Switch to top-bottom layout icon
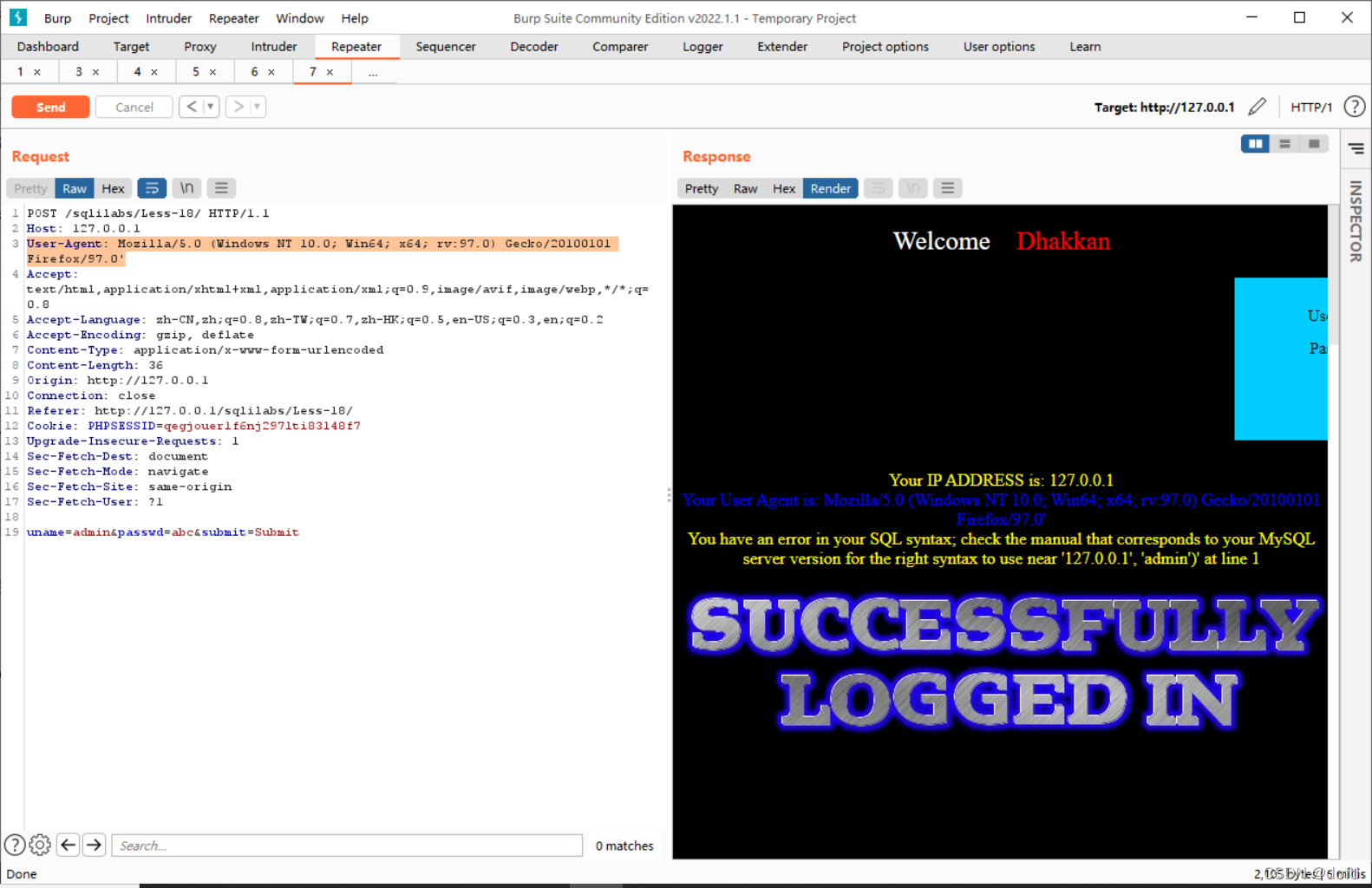 [1284, 144]
